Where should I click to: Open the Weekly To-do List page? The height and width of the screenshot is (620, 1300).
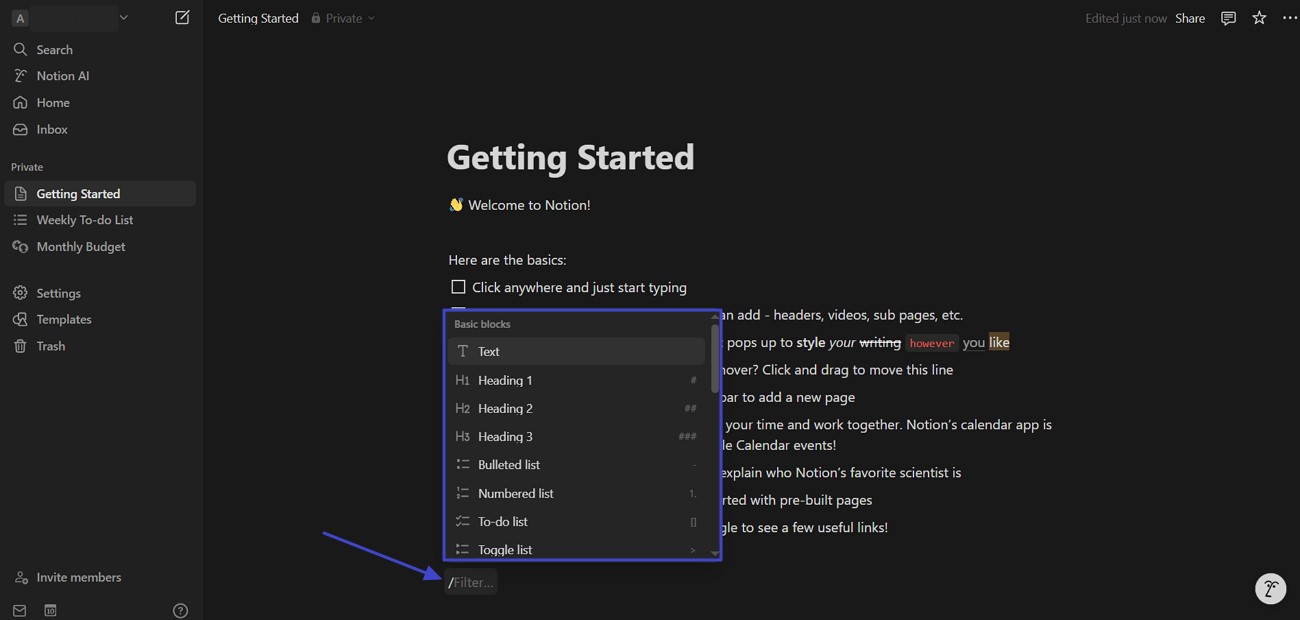click(x=100, y=220)
